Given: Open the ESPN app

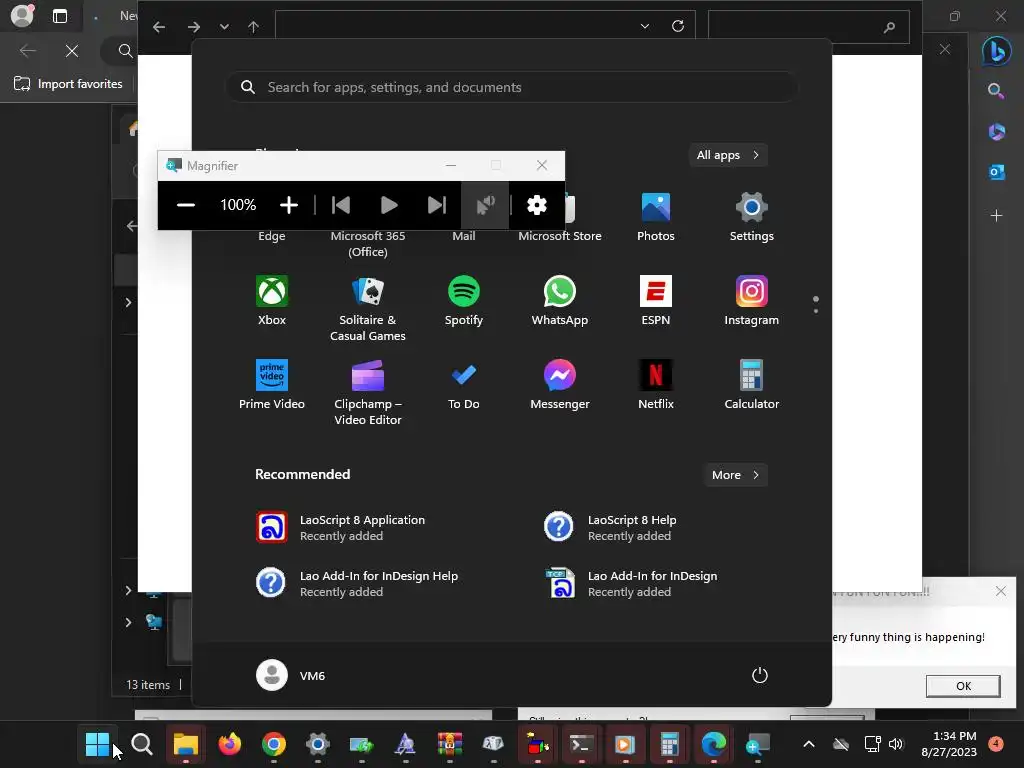Looking at the screenshot, I should tap(656, 301).
